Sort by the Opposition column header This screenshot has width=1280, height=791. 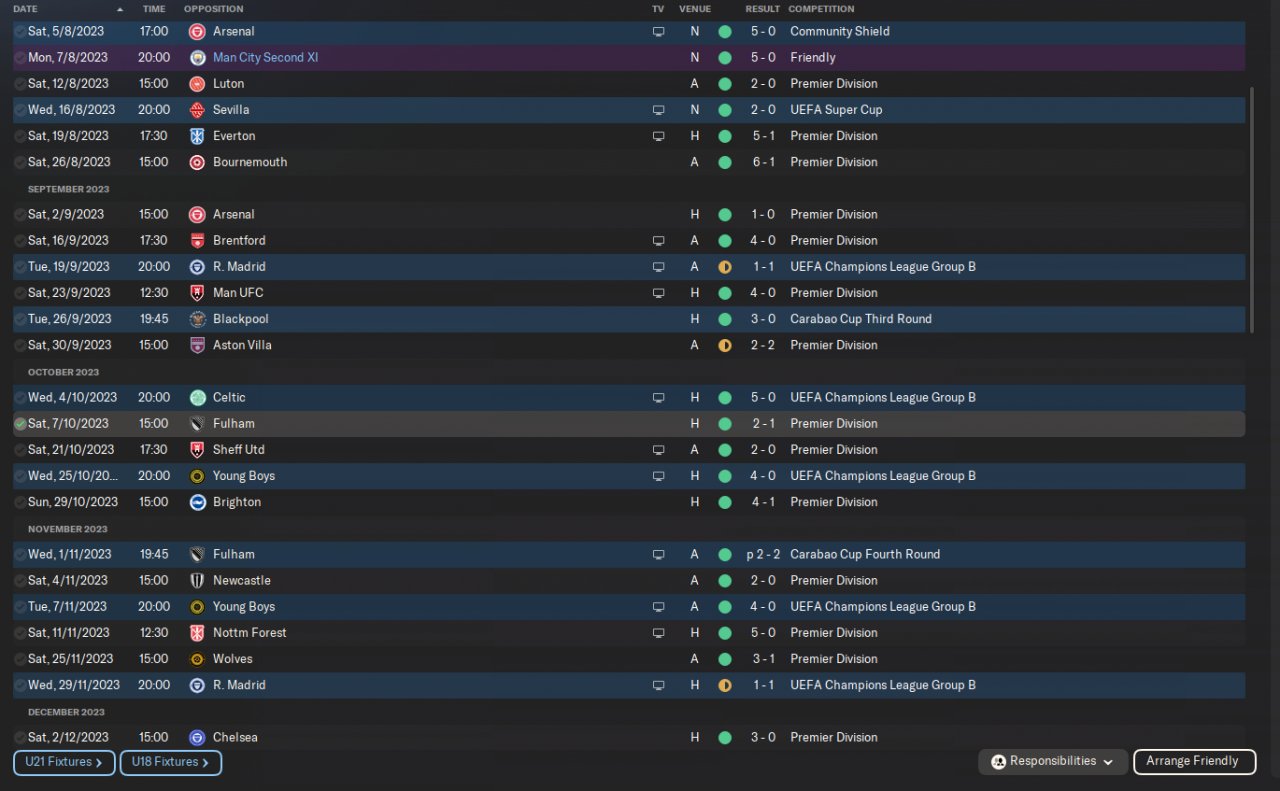coord(213,9)
